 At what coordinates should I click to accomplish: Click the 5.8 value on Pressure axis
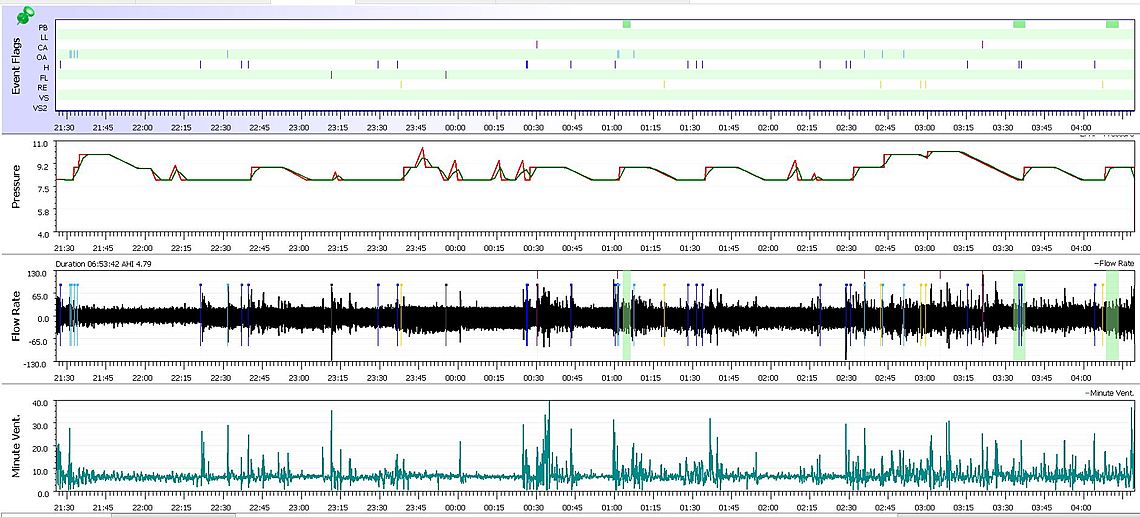tap(42, 212)
